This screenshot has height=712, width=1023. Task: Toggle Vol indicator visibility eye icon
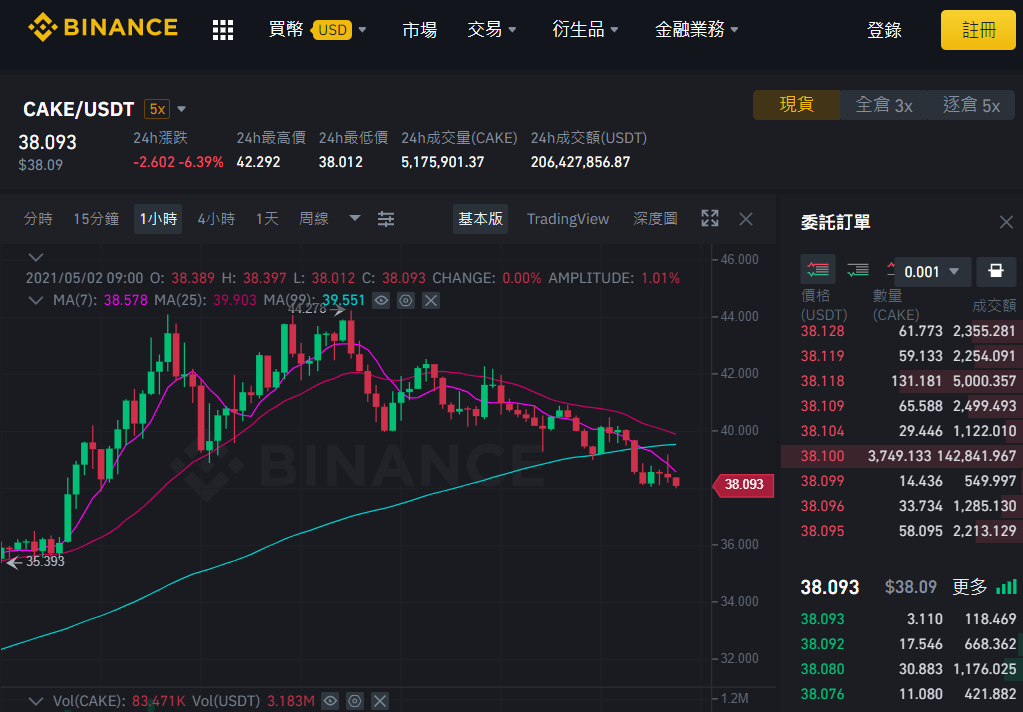(x=331, y=702)
